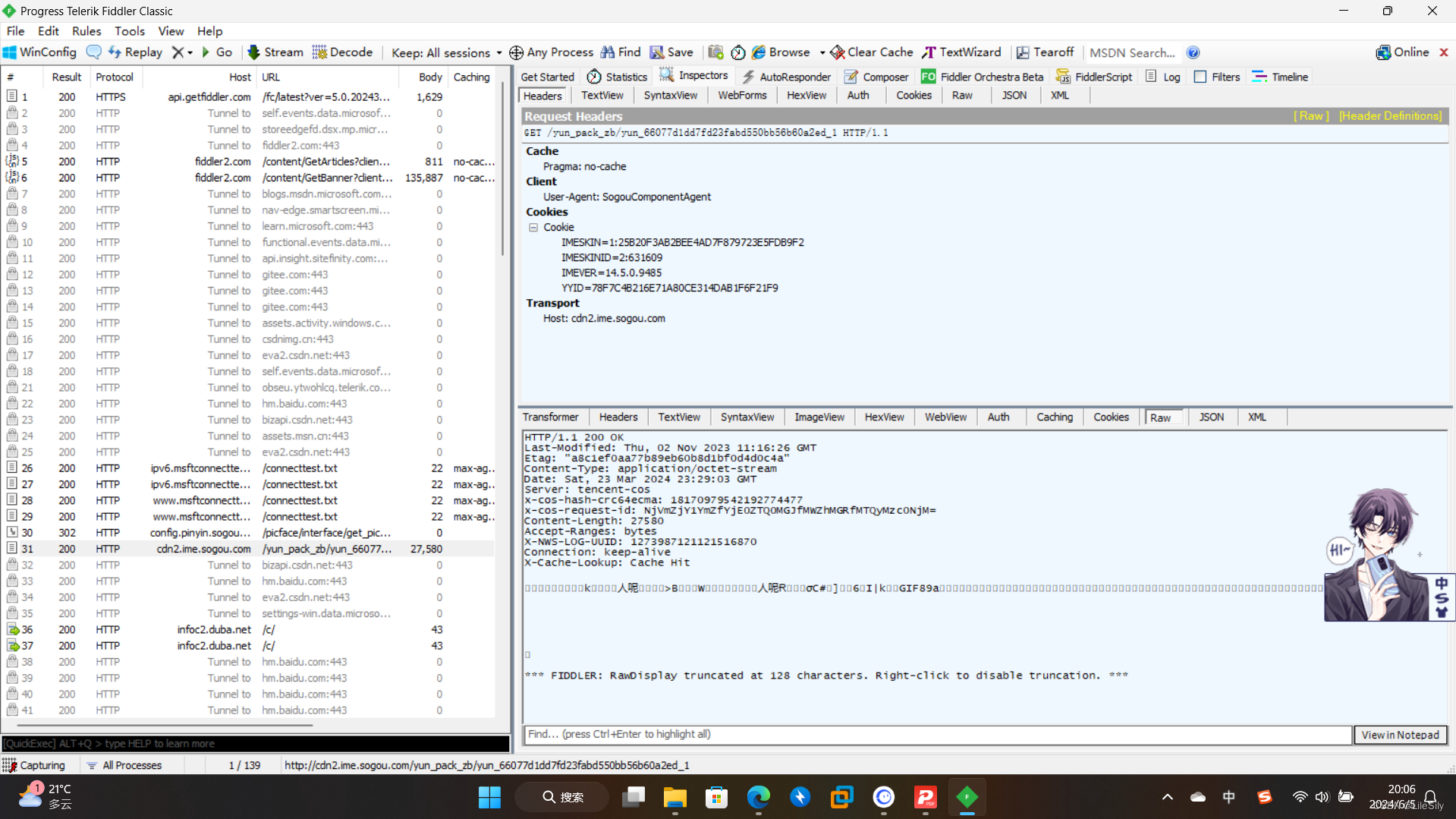Click the volume speaker tray icon

point(1322,797)
